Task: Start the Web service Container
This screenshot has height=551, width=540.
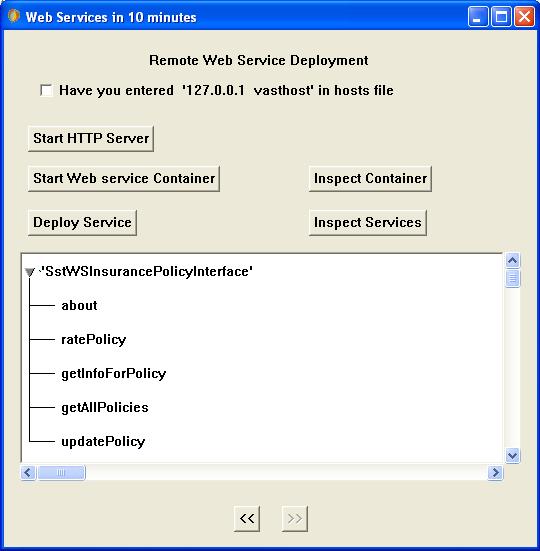Action: [x=124, y=179]
